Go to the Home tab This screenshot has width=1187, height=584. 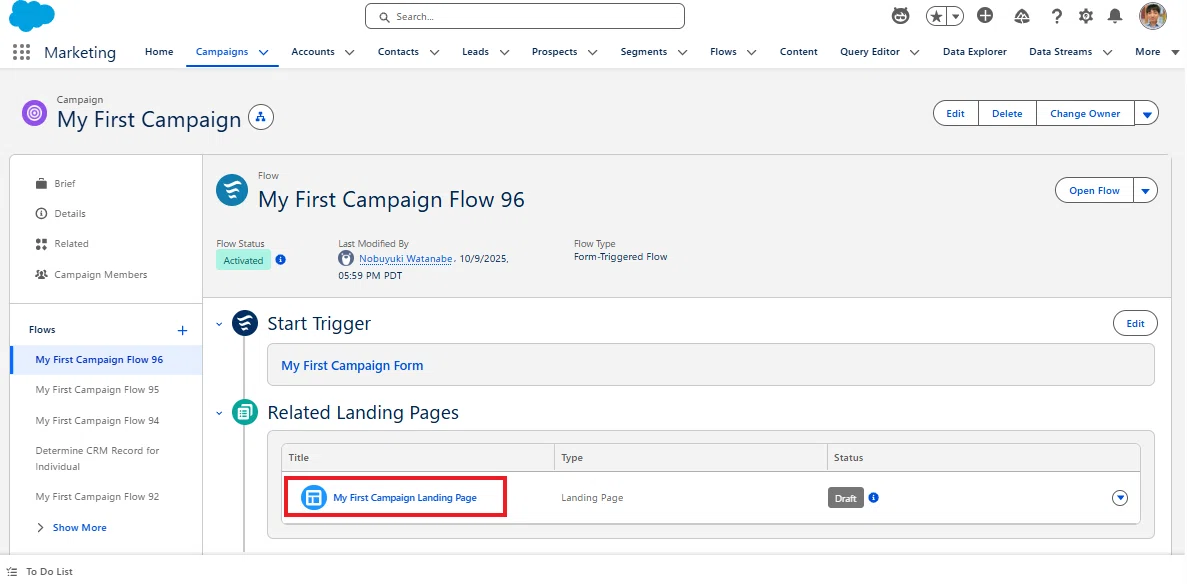[x=159, y=52]
